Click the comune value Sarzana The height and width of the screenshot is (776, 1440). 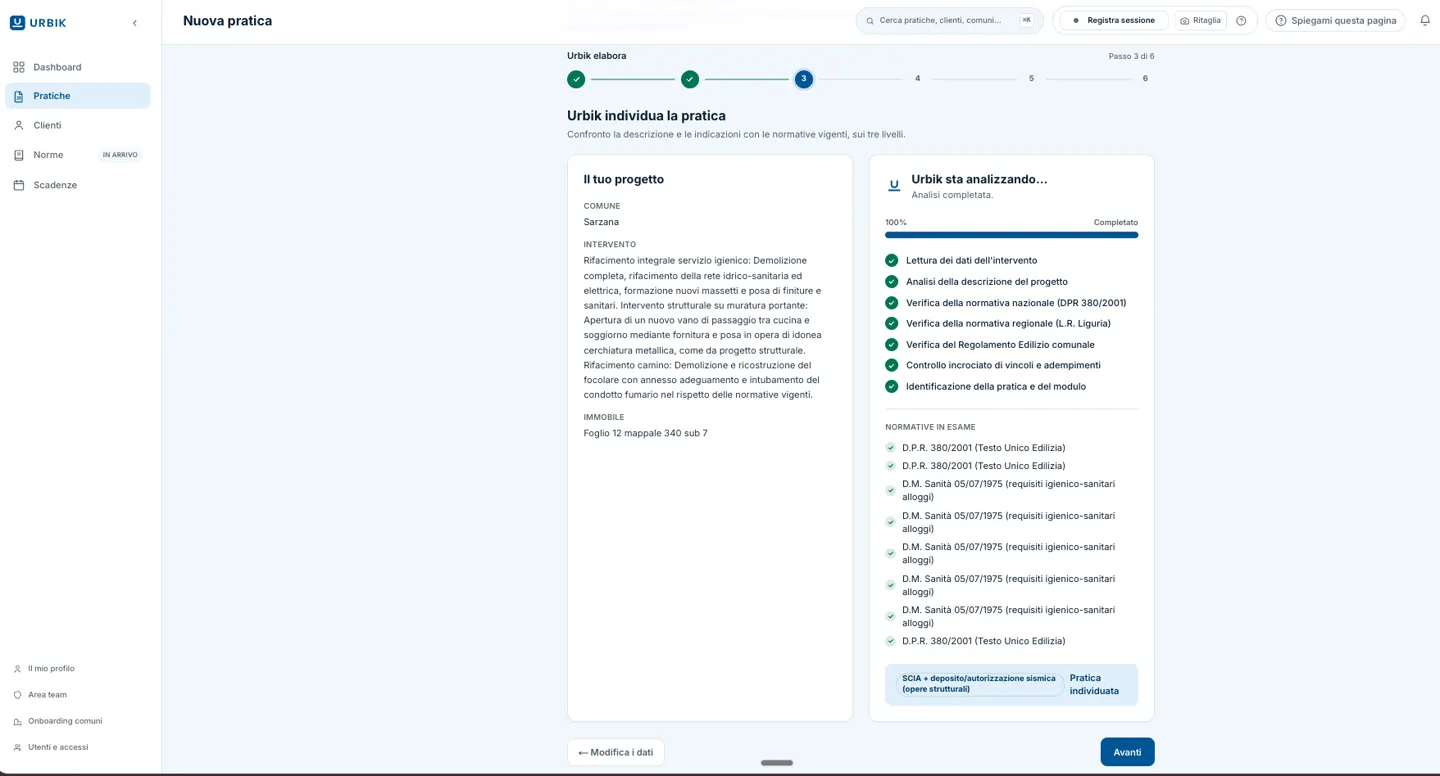click(x=601, y=222)
